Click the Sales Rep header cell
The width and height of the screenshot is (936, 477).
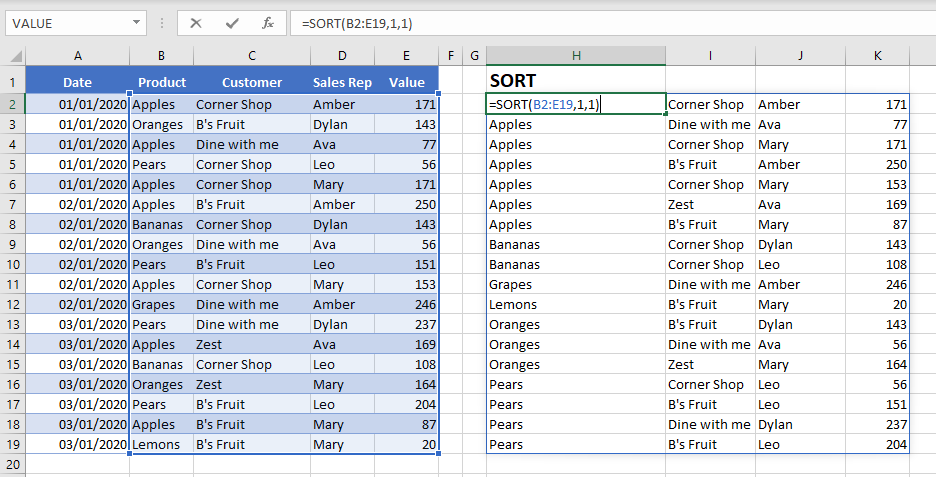pos(342,82)
